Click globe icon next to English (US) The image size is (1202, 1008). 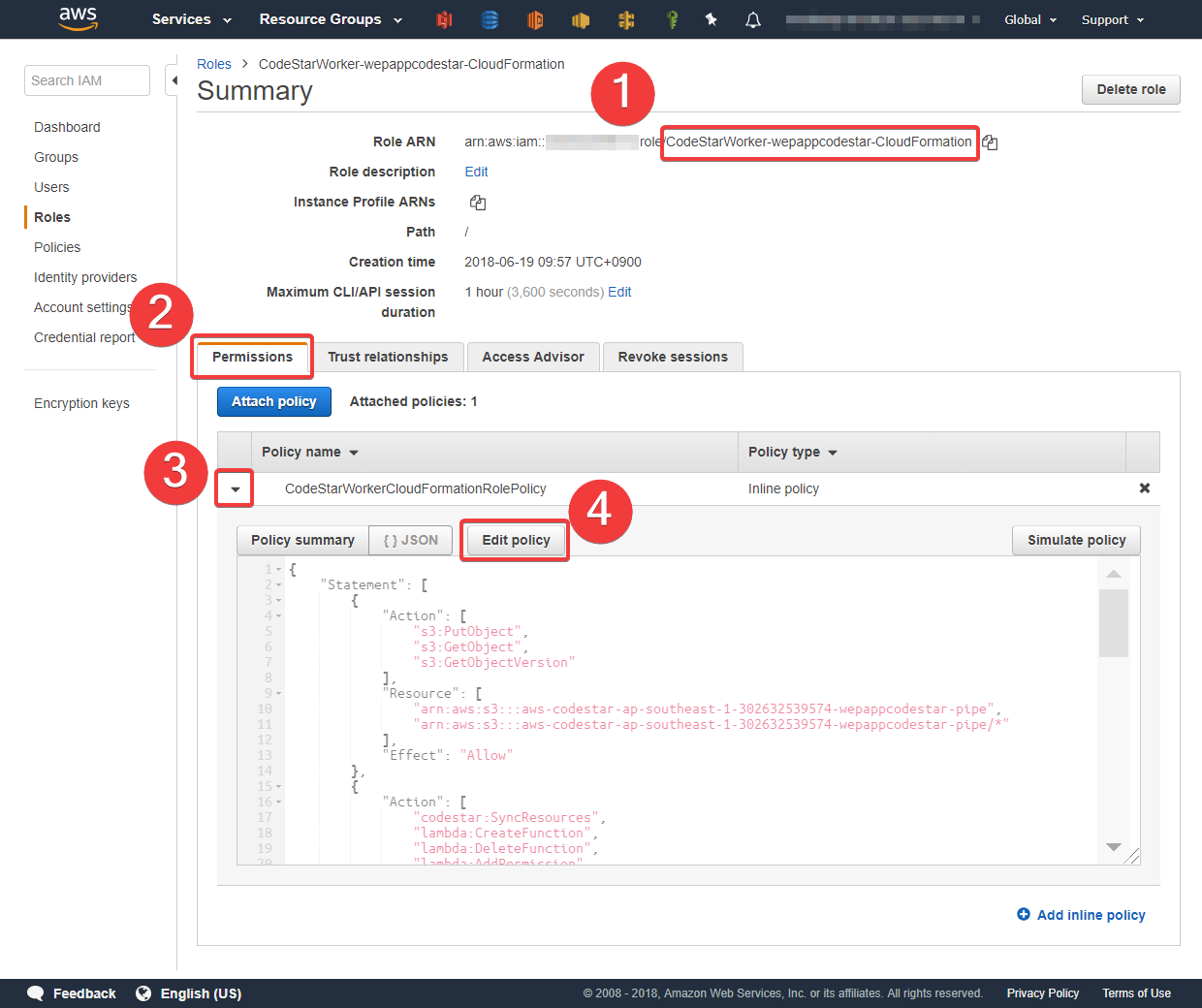(143, 993)
